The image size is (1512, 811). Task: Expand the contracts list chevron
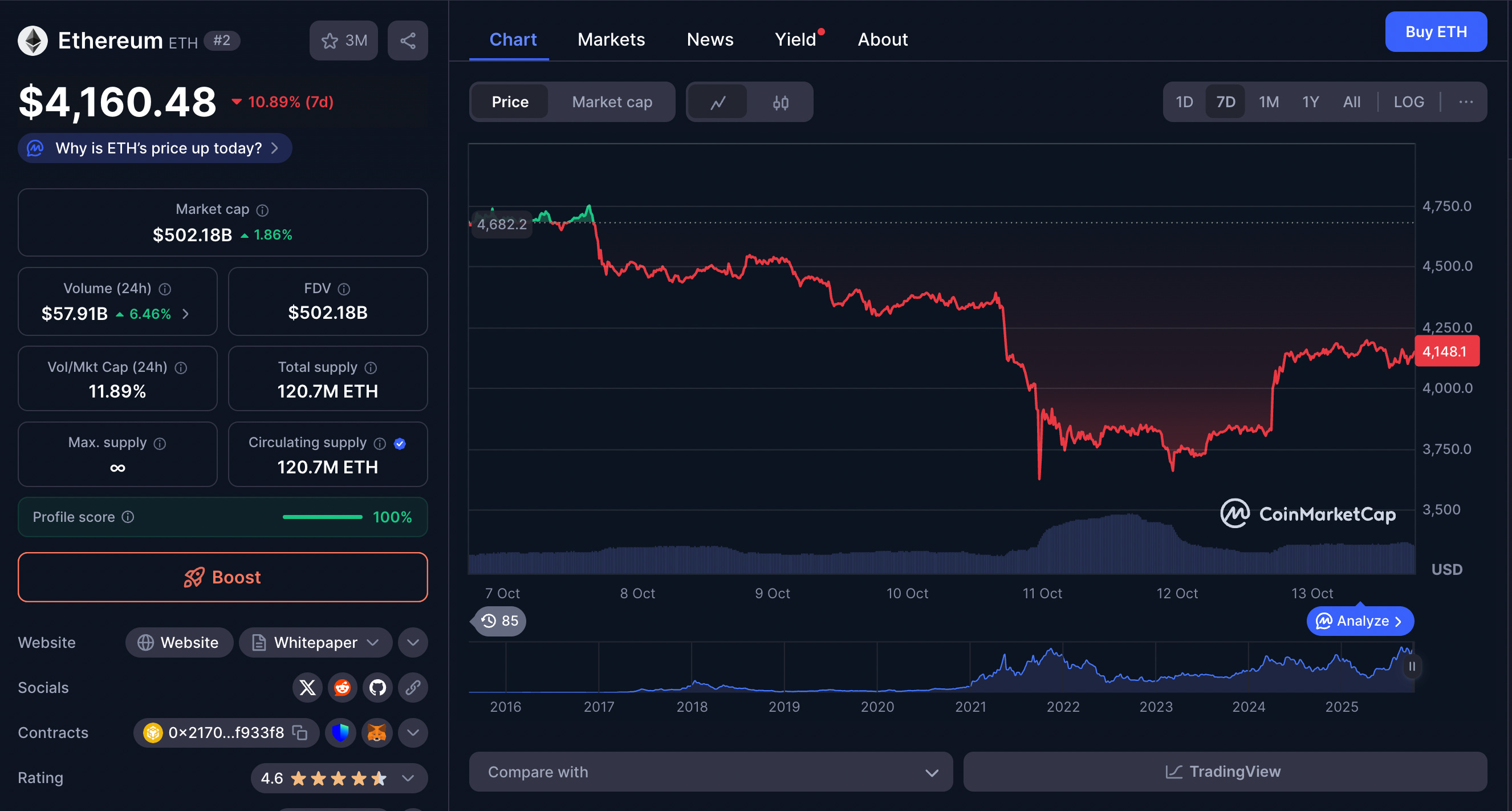(413, 733)
